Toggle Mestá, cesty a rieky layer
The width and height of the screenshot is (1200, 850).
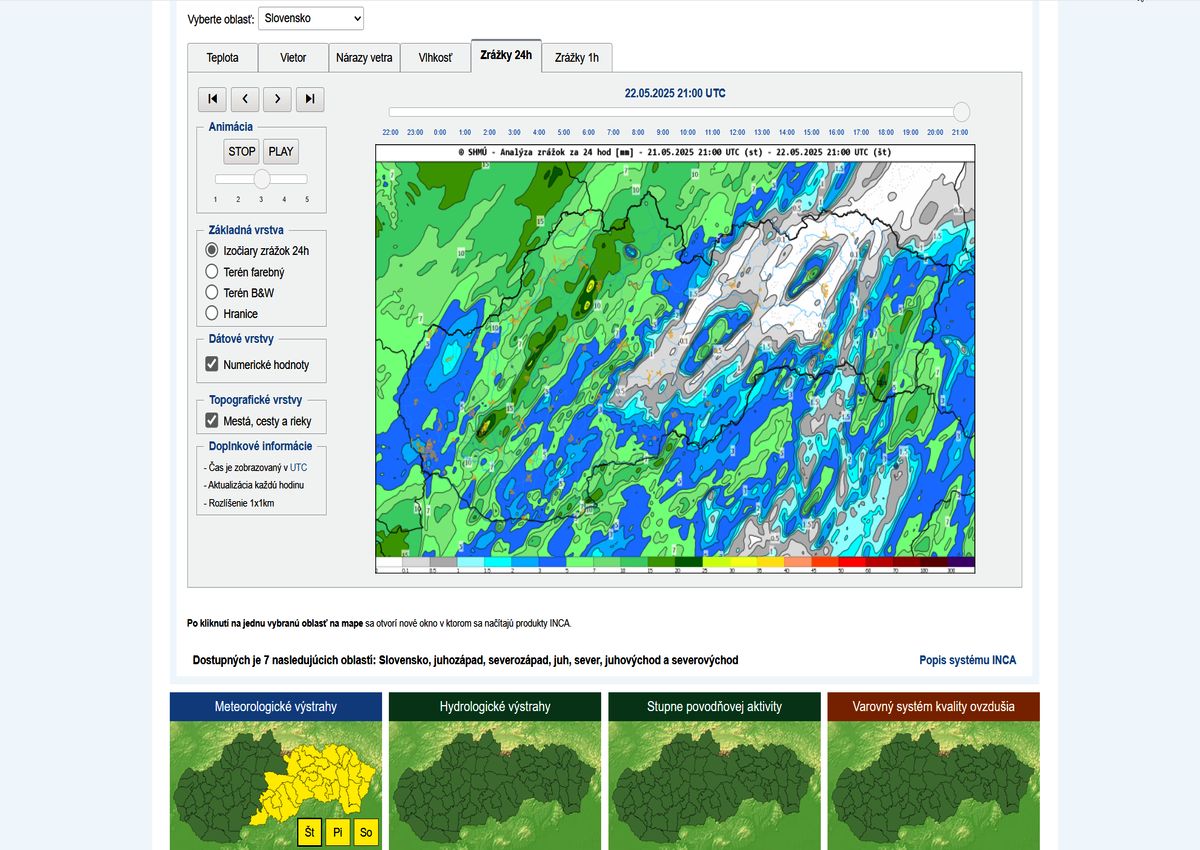(x=212, y=421)
